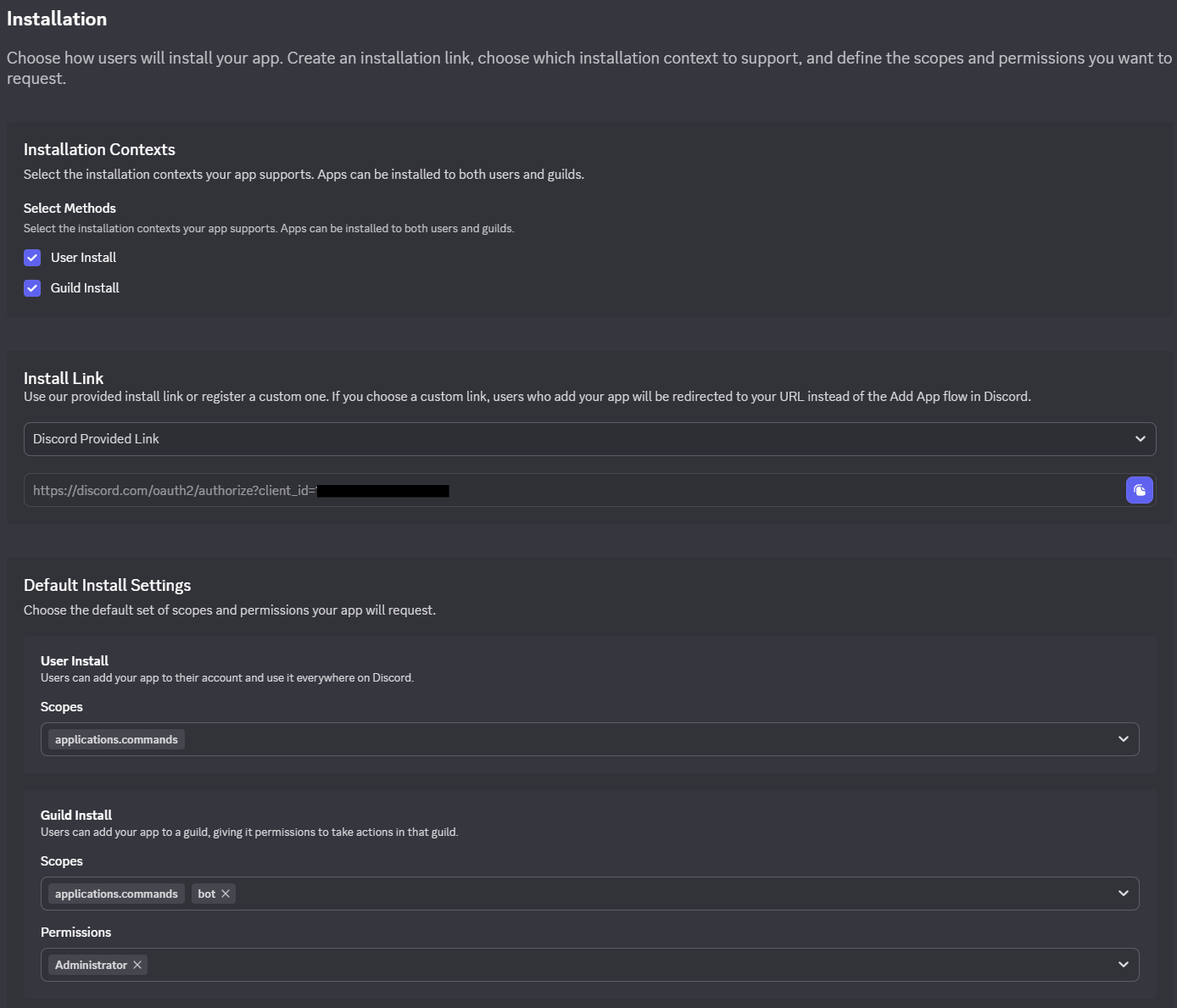Uncheck the Guild Install checkbox
1177x1008 pixels.
coord(32,288)
